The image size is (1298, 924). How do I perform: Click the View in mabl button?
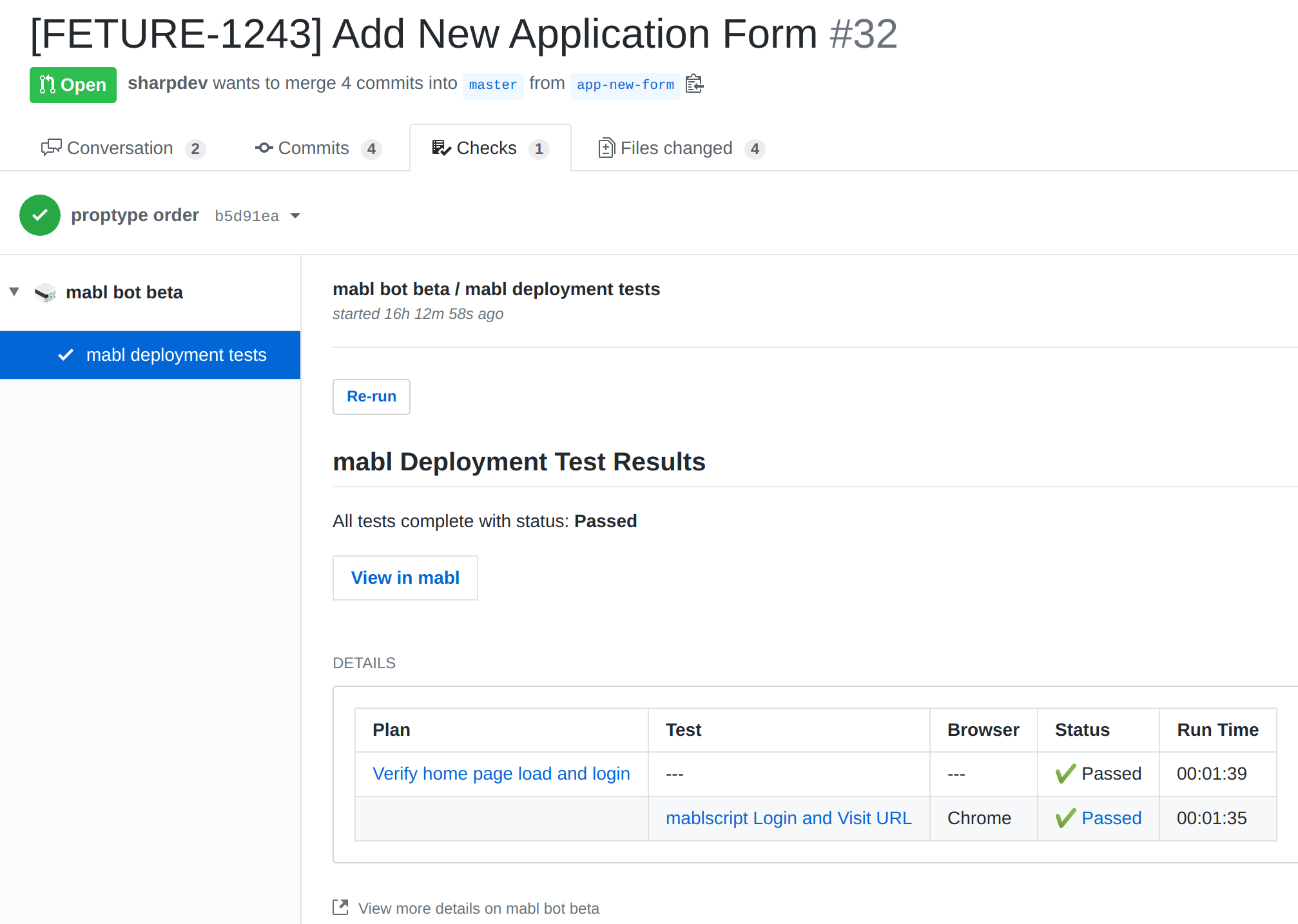point(405,577)
